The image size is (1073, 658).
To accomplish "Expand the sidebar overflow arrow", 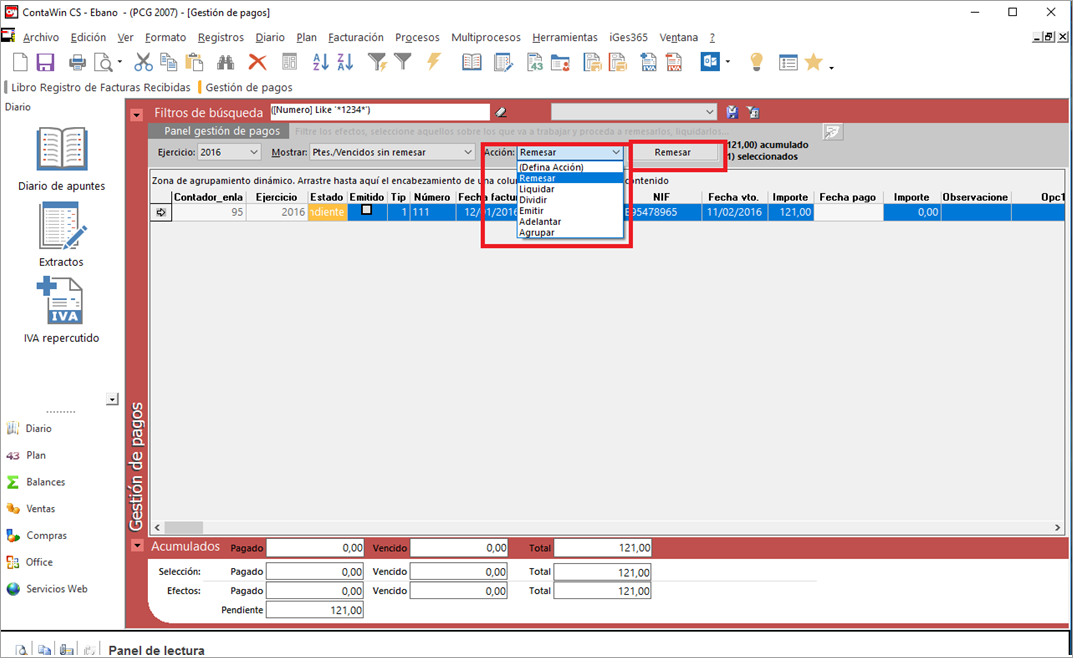I will (x=113, y=399).
